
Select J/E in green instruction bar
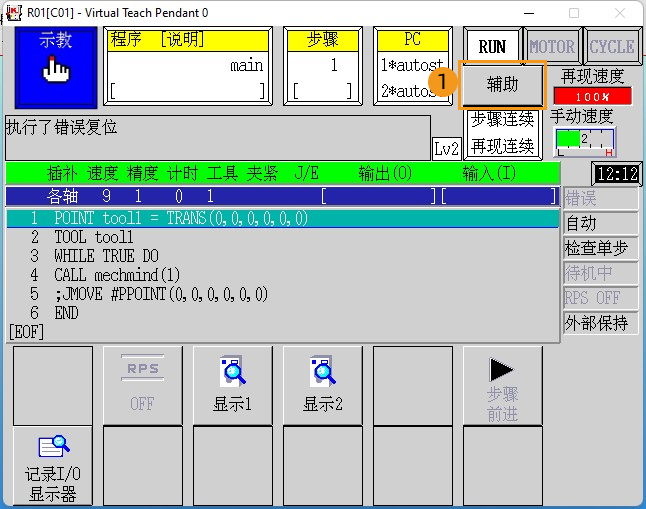click(307, 173)
